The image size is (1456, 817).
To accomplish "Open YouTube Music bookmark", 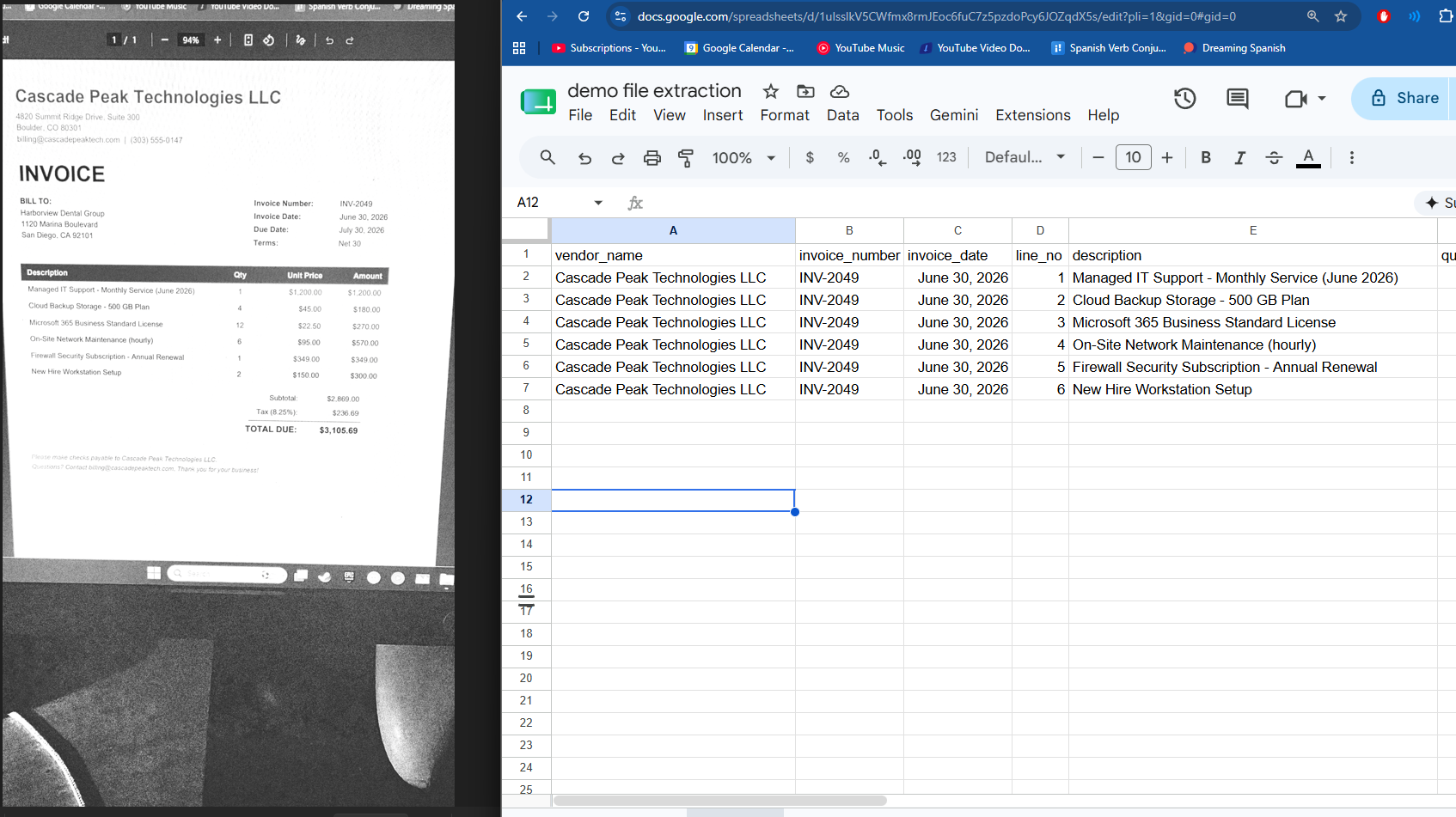I will pyautogui.click(x=860, y=48).
